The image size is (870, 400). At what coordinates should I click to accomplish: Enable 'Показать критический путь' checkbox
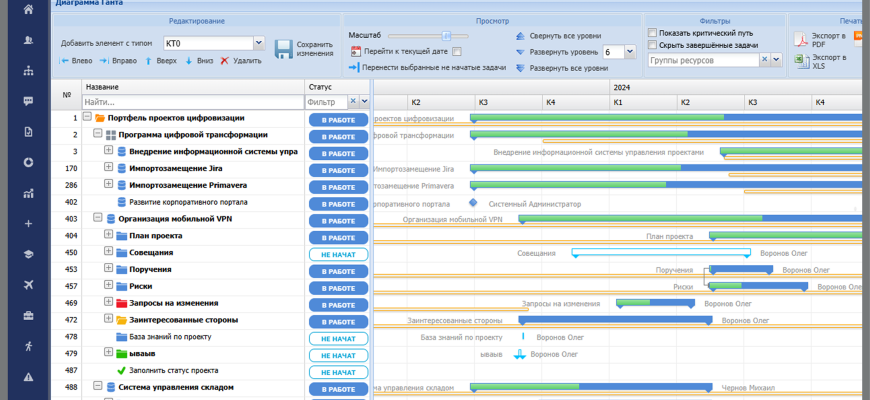[x=653, y=33]
